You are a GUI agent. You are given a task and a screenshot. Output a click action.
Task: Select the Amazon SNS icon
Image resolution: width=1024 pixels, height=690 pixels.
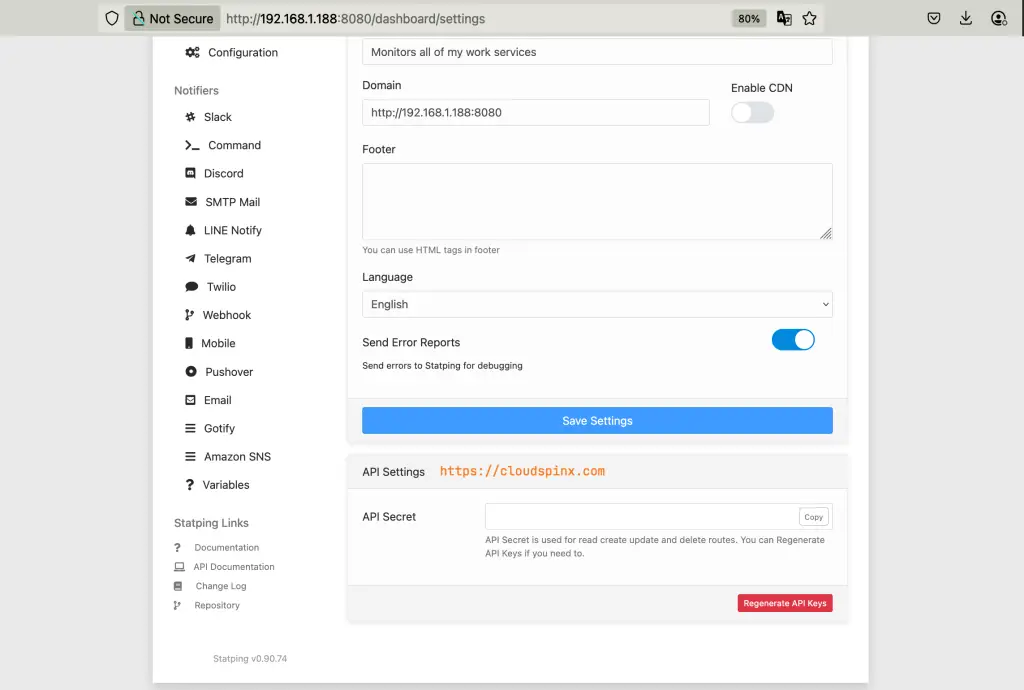190,456
